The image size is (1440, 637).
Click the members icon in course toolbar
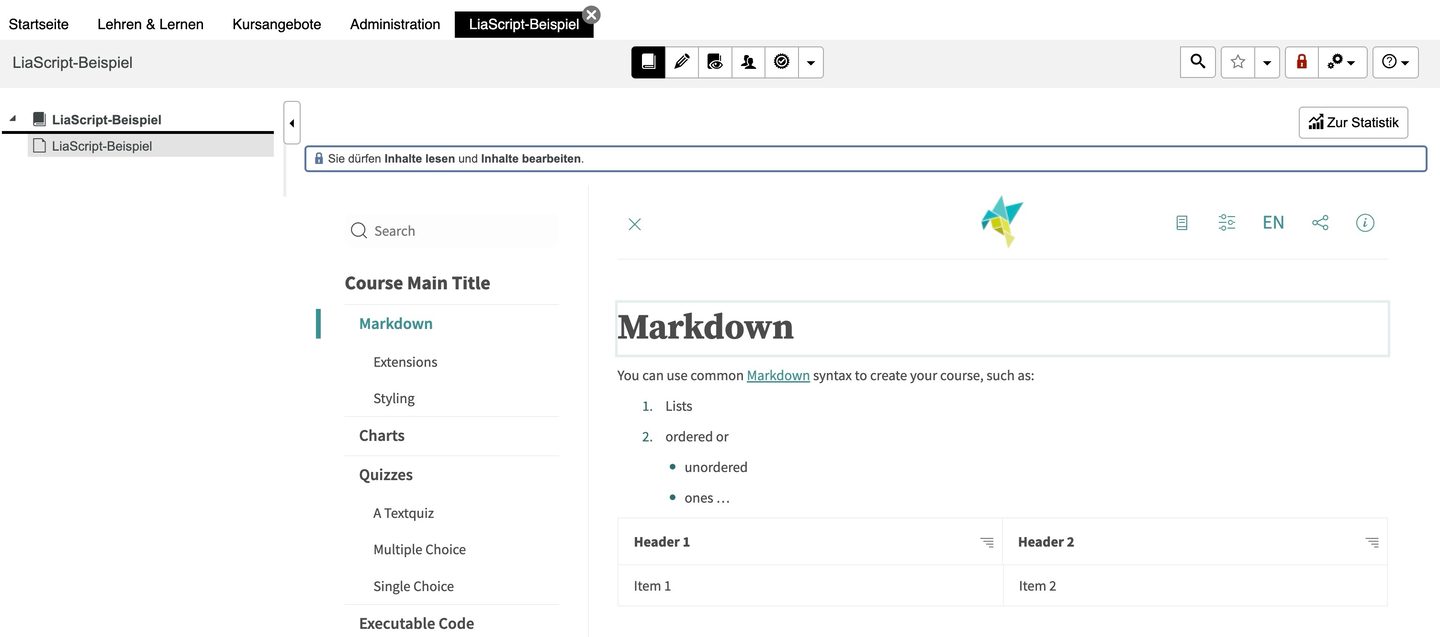tap(748, 62)
